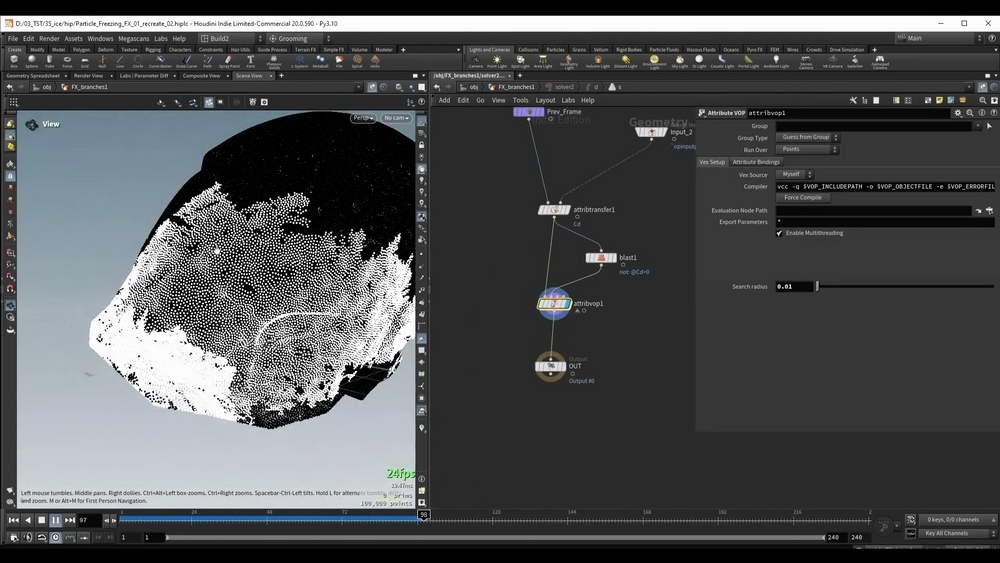1000x563 pixels.
Task: Switch to Render View tab
Action: click(88, 76)
